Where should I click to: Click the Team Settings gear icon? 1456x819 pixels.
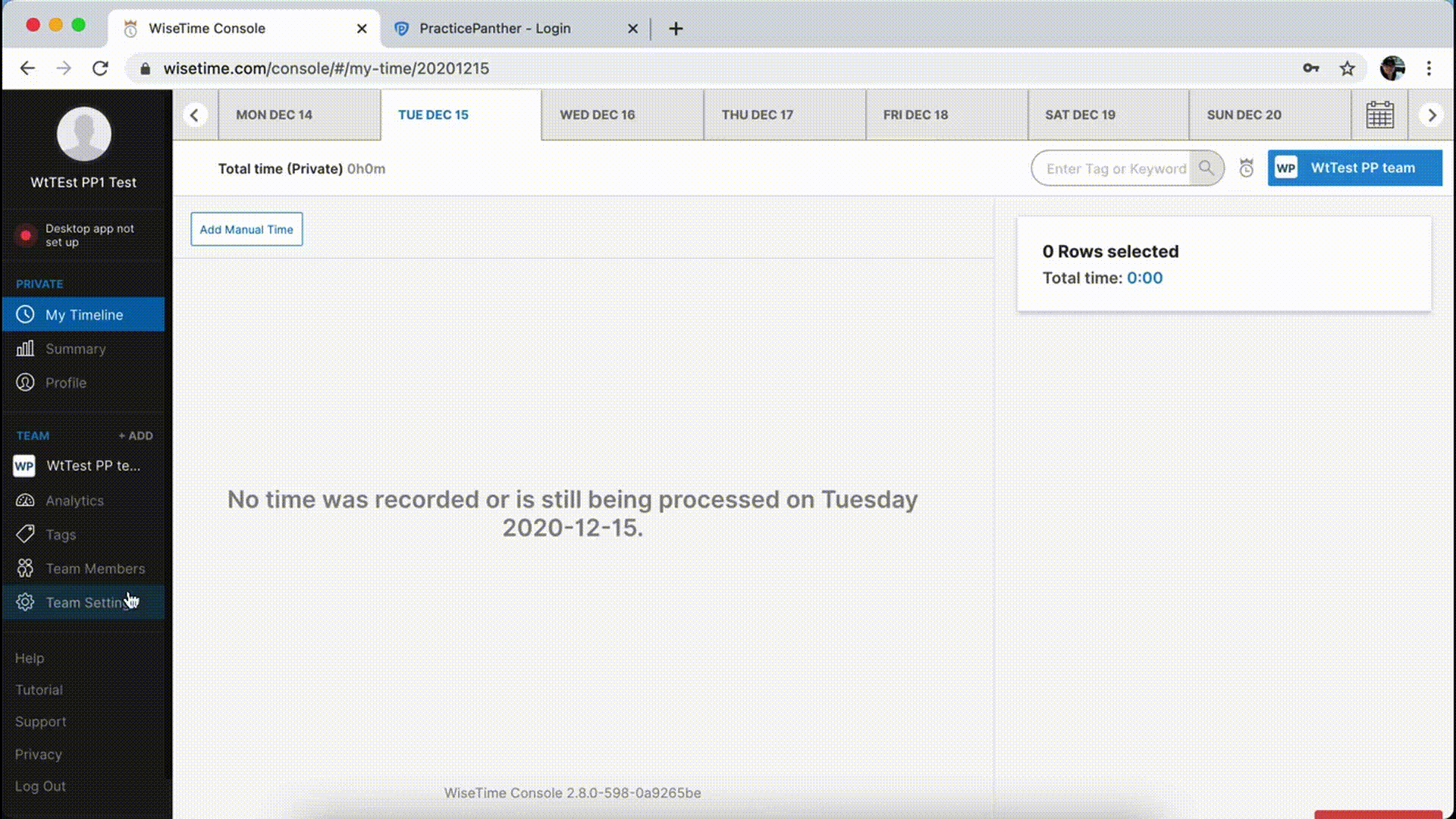25,602
